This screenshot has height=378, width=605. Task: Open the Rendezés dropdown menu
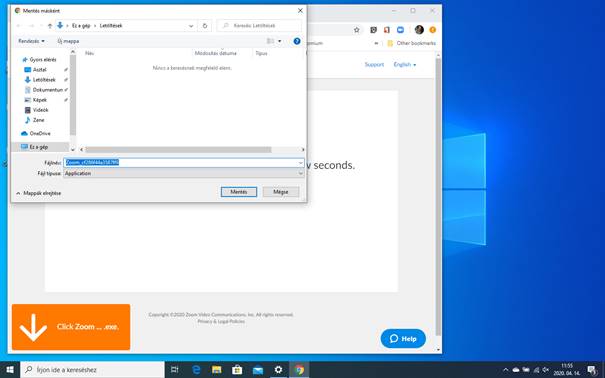pos(31,41)
